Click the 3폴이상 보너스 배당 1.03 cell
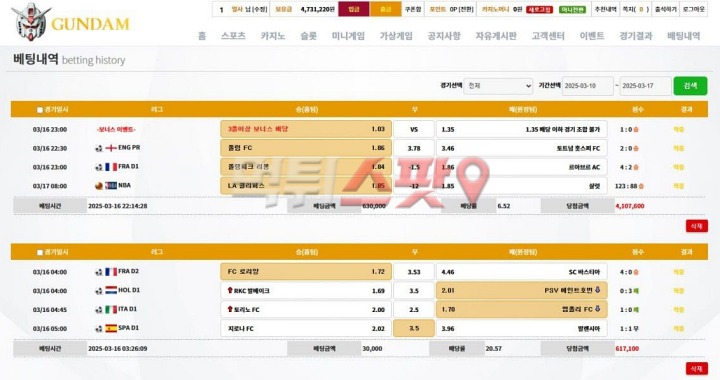This screenshot has width=720, height=380. (306, 129)
